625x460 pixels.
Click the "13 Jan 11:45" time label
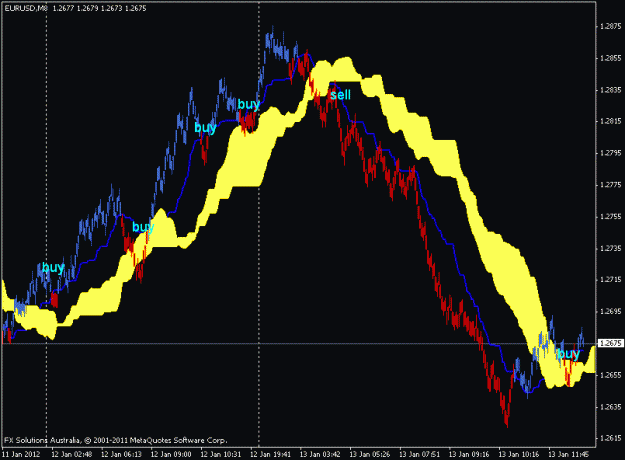tap(568, 454)
